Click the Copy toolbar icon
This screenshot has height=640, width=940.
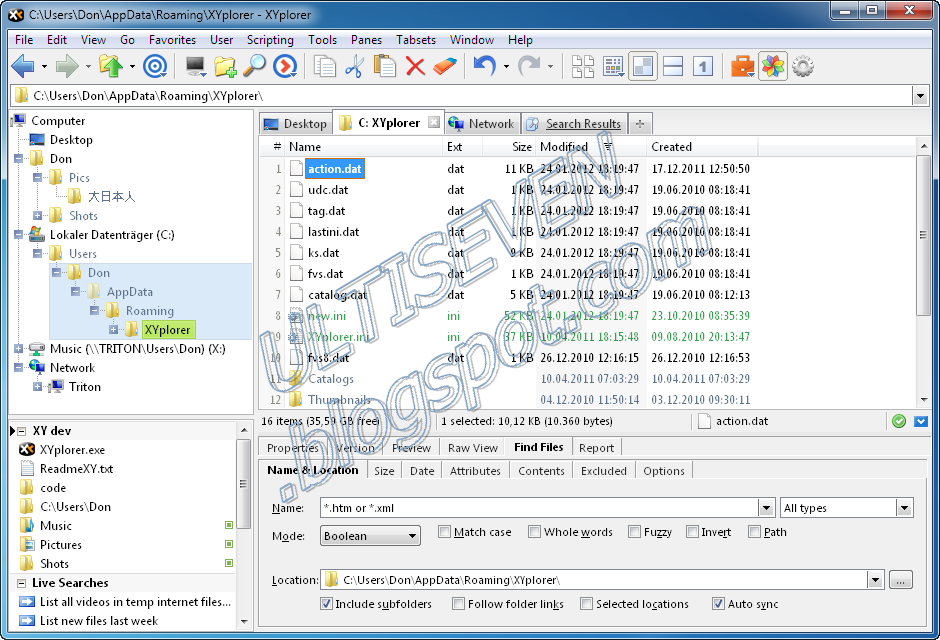point(325,66)
